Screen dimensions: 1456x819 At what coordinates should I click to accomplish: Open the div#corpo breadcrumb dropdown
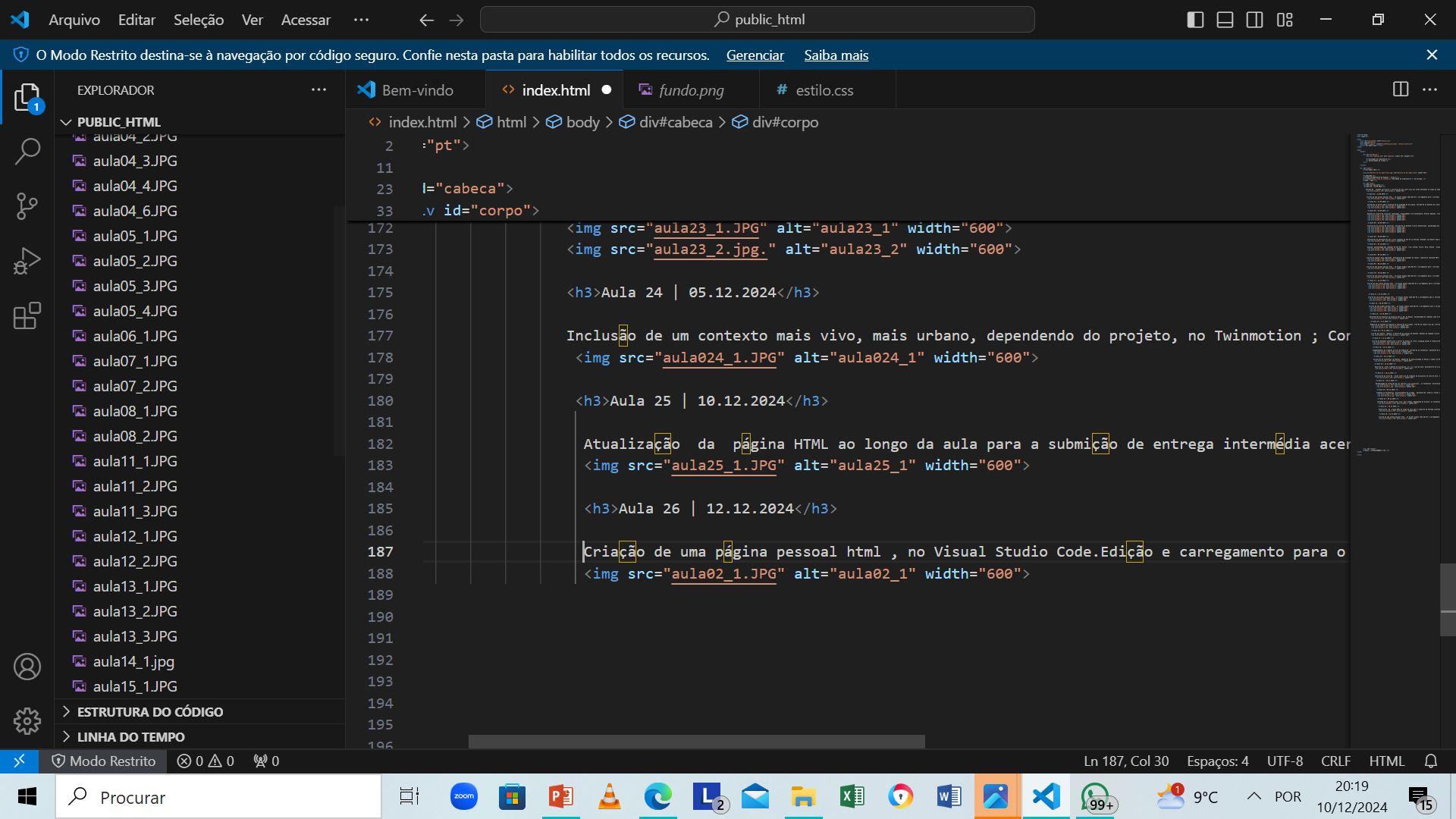coord(775,122)
